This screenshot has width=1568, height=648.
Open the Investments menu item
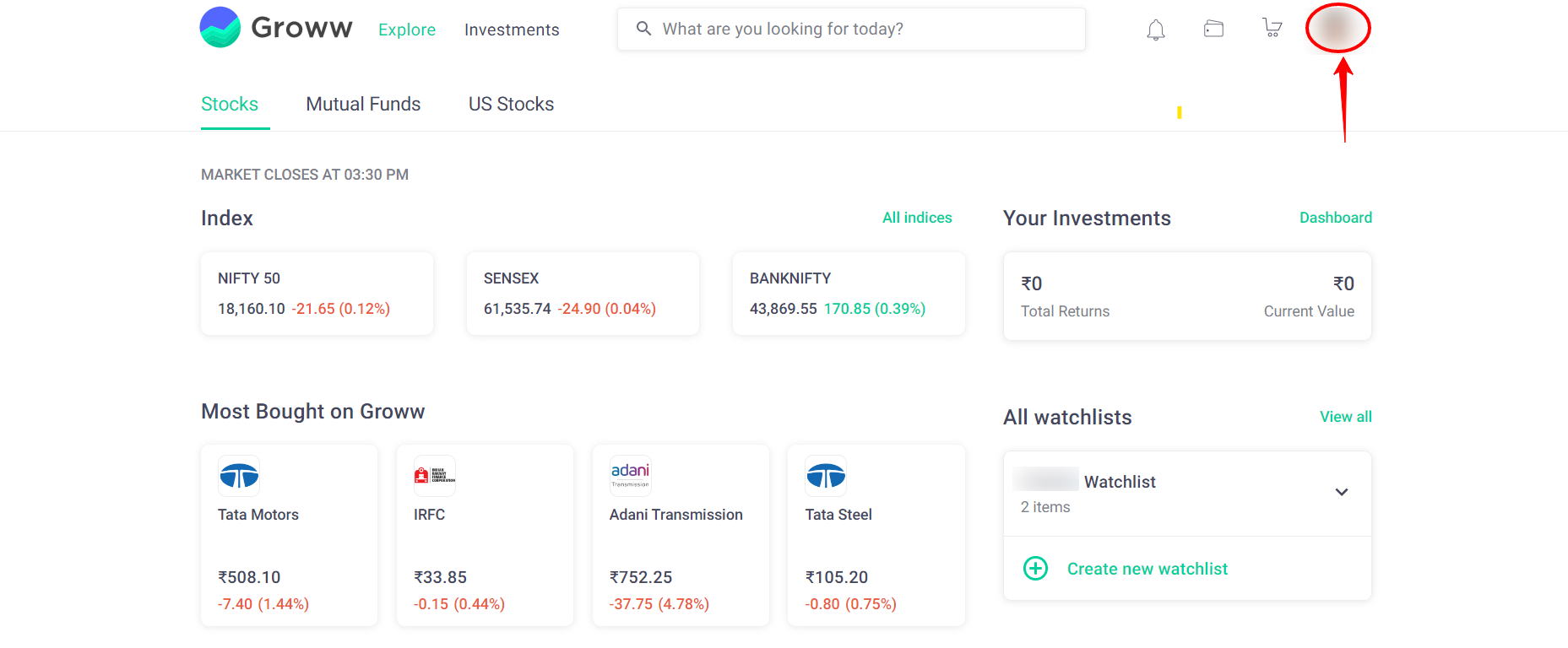point(512,30)
